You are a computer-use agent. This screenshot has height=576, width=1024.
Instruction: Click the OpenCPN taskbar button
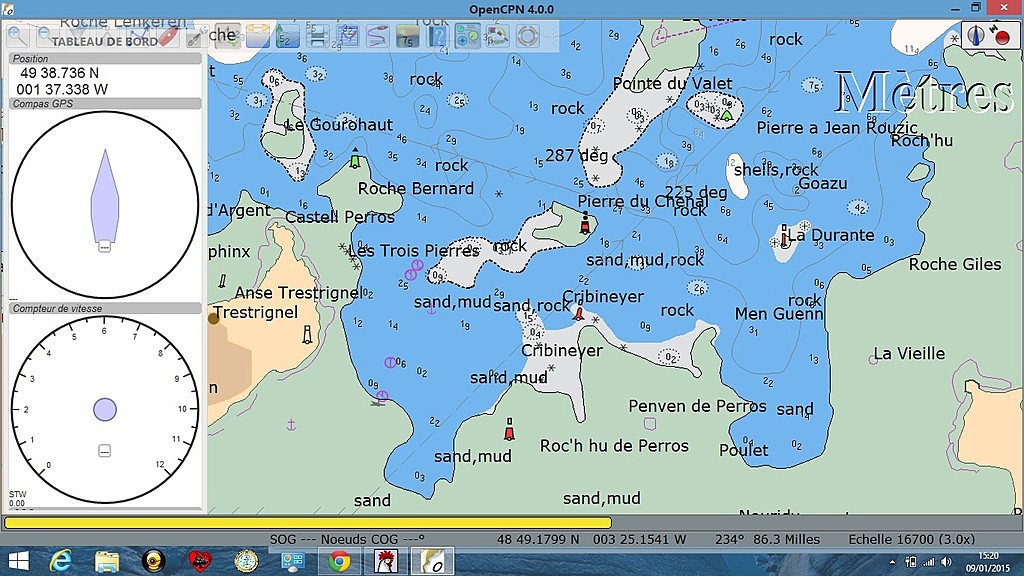[x=431, y=561]
